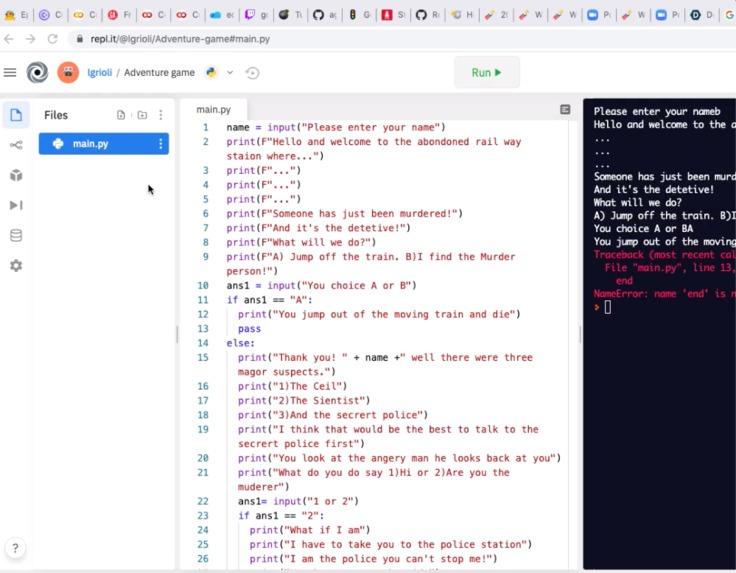Open main.py file options menu
The height and width of the screenshot is (573, 736).
click(161, 144)
